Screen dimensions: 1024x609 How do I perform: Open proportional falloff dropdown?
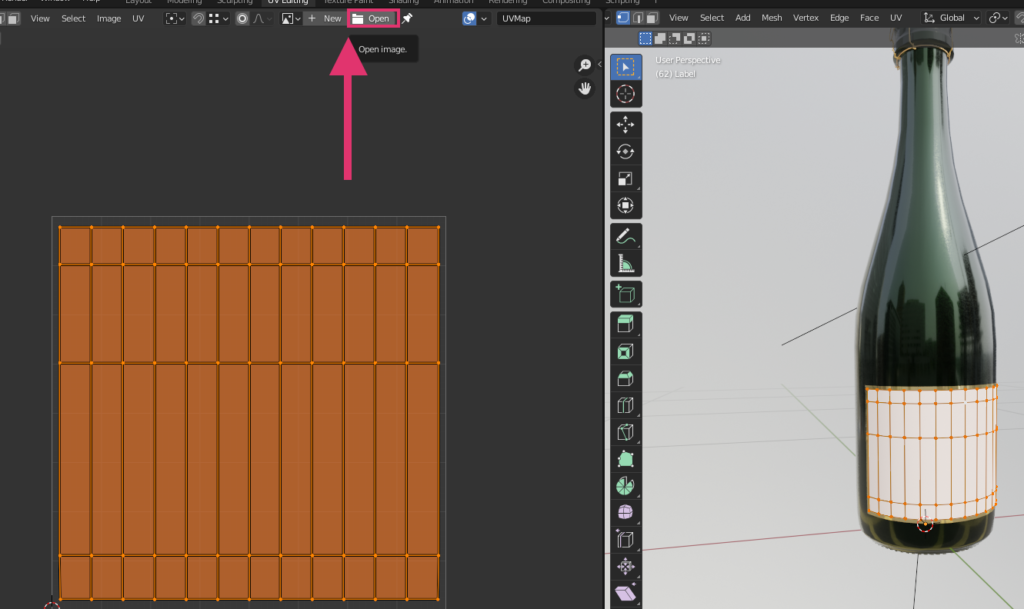(x=263, y=18)
